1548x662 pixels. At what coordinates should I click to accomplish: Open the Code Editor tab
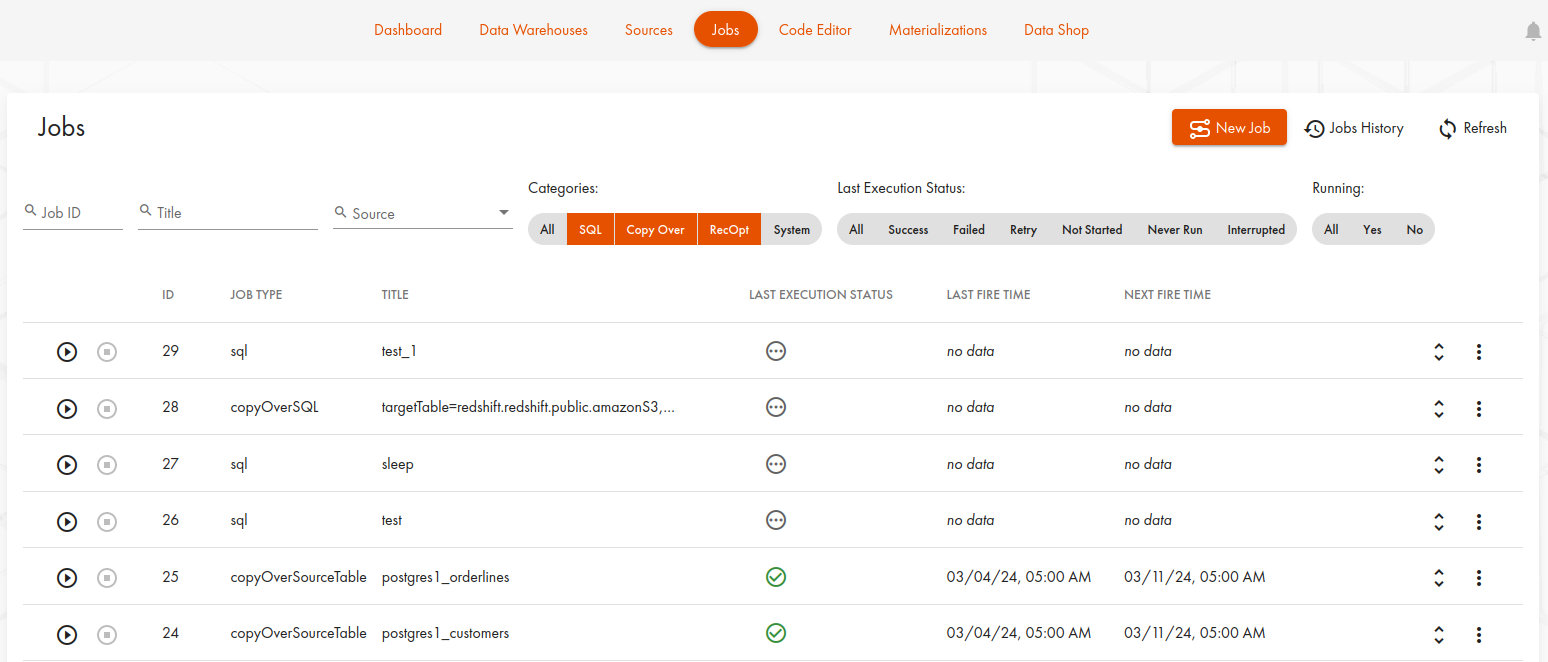tap(815, 30)
